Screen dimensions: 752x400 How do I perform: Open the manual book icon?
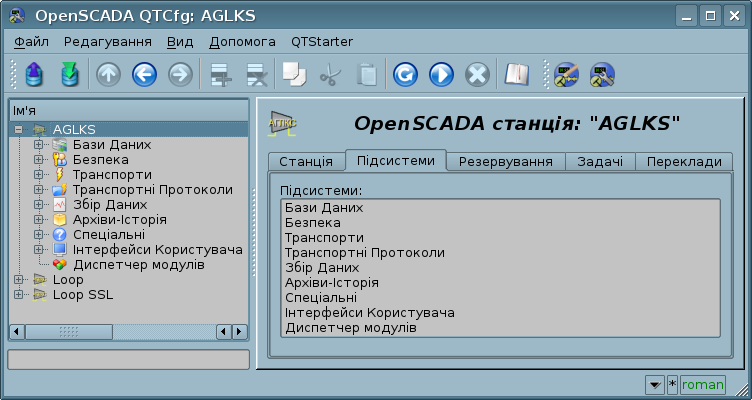(x=516, y=74)
